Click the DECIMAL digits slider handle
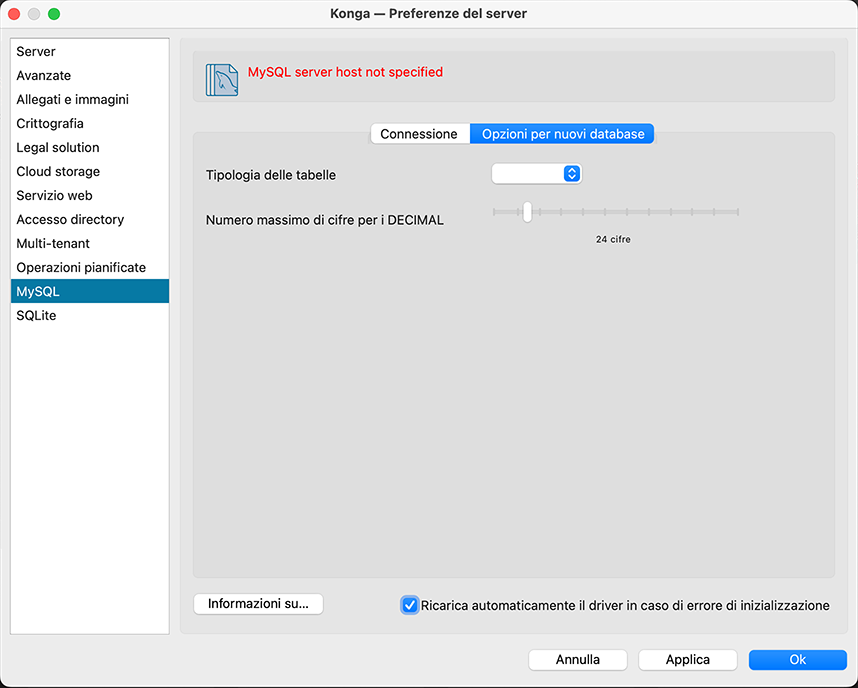858x688 pixels. pos(527,212)
